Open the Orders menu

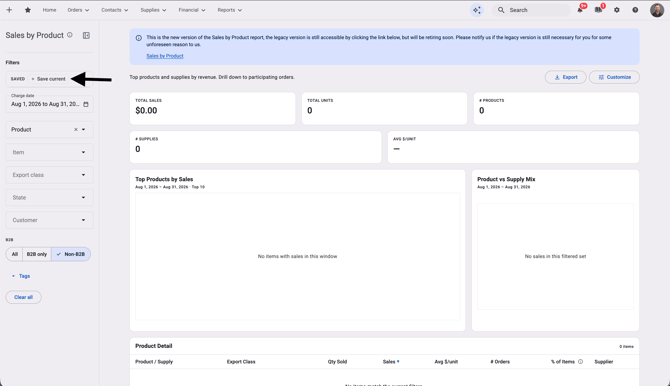[x=78, y=10]
